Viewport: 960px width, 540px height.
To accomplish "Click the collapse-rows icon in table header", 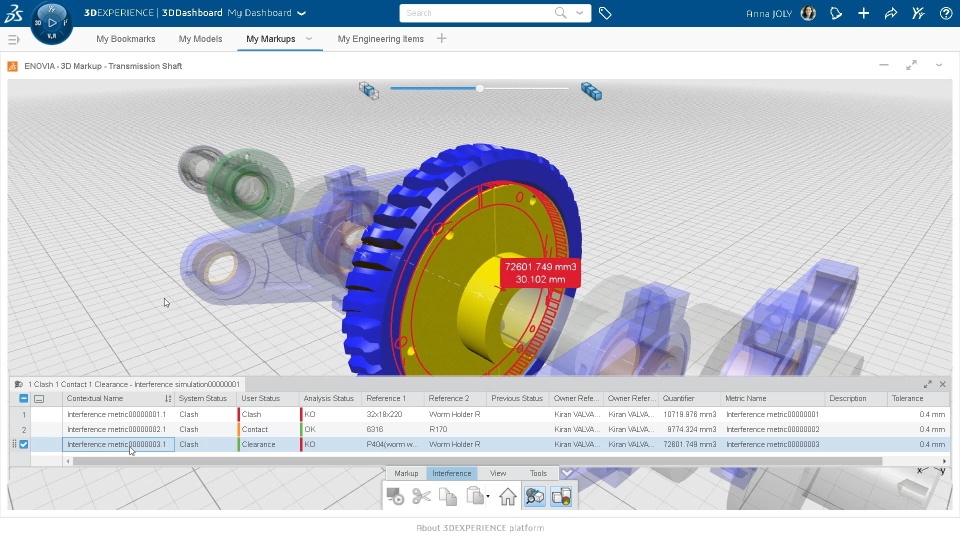I will point(39,399).
